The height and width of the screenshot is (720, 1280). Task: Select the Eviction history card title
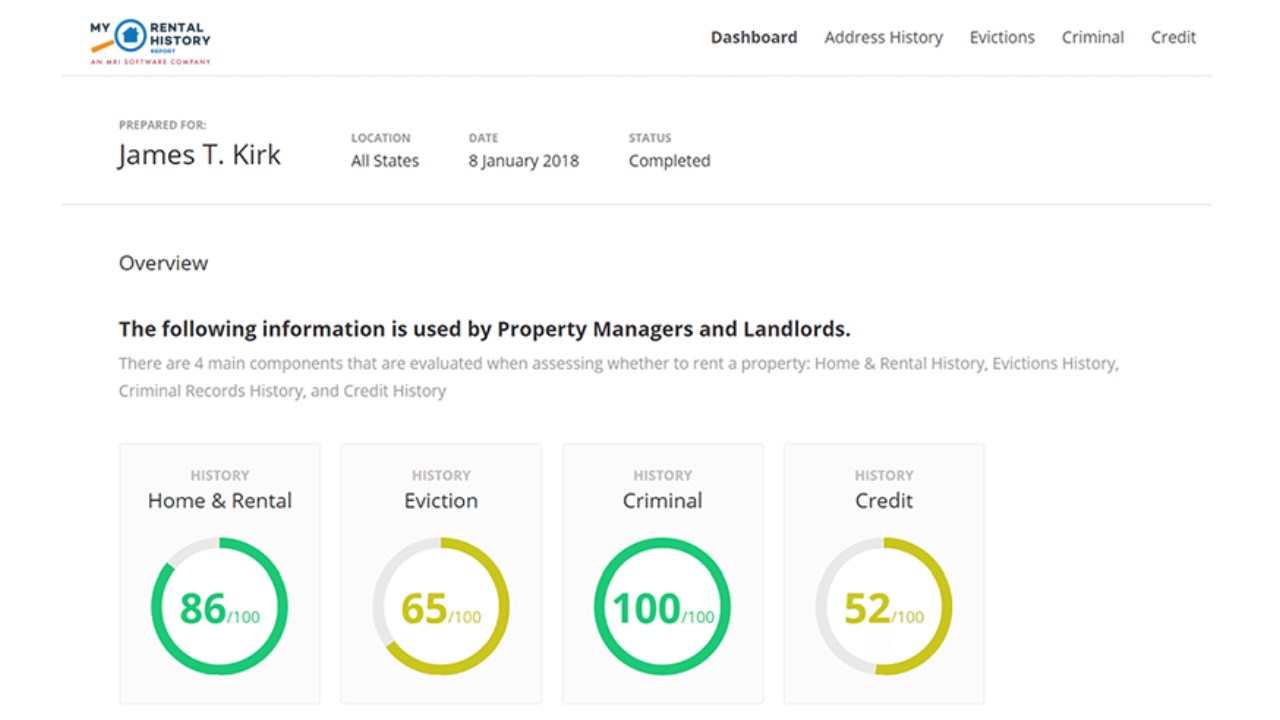pos(441,501)
